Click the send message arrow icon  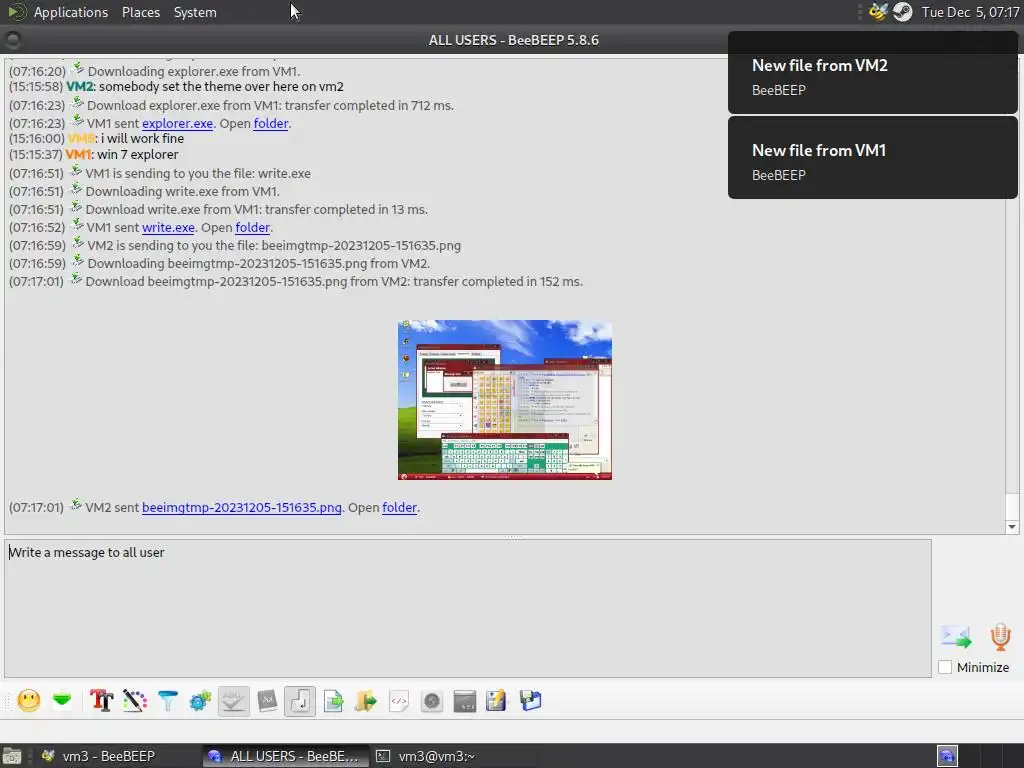957,637
